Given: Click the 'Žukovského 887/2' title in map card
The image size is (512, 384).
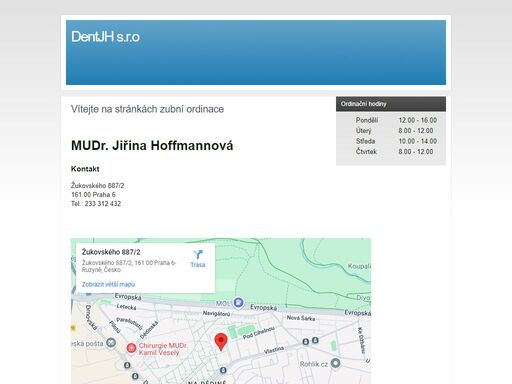Looking at the screenshot, I should 111,252.
